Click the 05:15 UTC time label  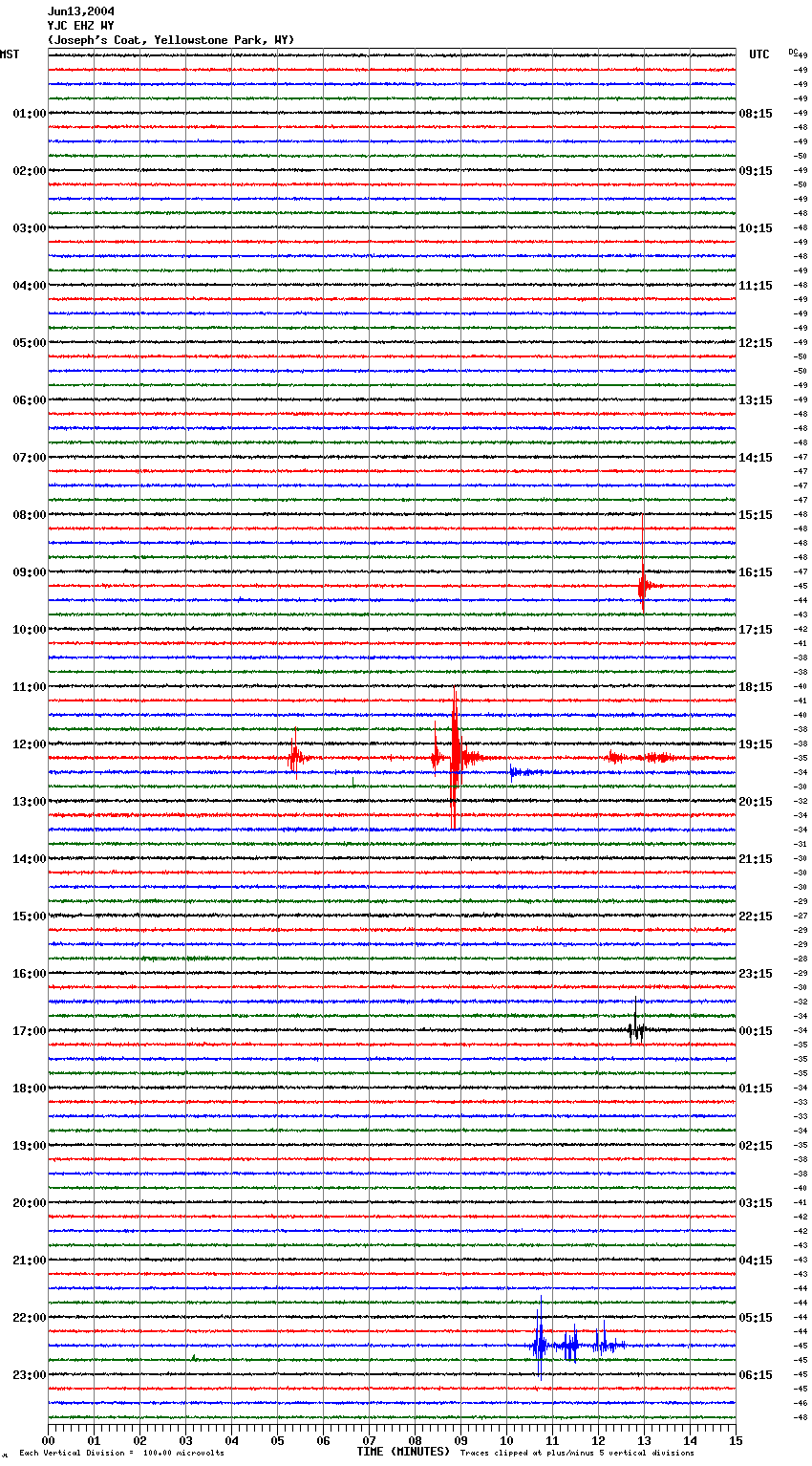(x=756, y=1318)
